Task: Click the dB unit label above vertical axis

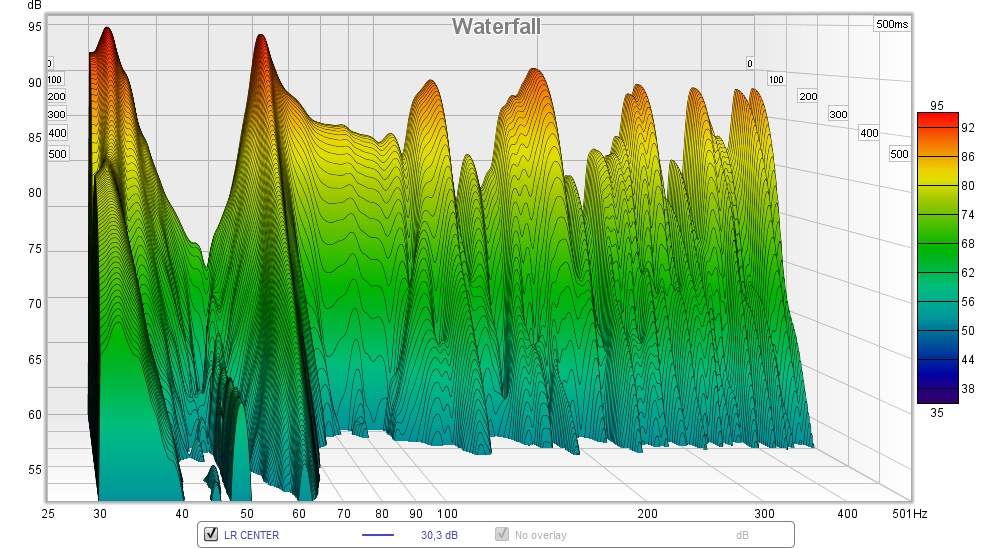Action: [35, 6]
